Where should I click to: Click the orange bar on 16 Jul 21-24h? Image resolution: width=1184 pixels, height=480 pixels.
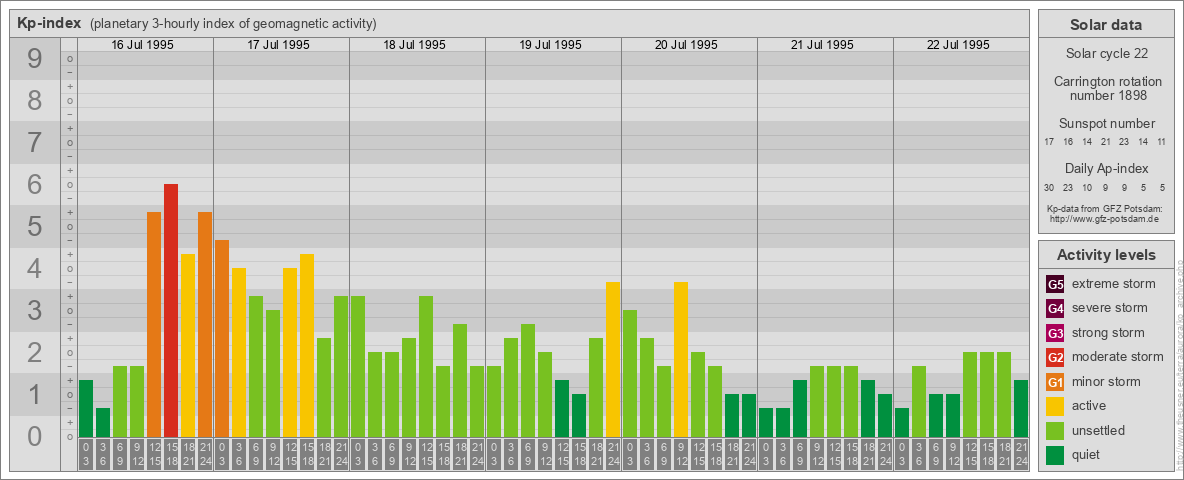[x=205, y=324]
